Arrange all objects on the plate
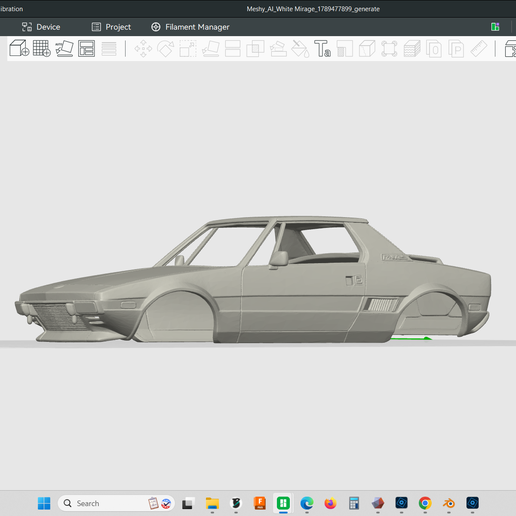 pos(86,48)
